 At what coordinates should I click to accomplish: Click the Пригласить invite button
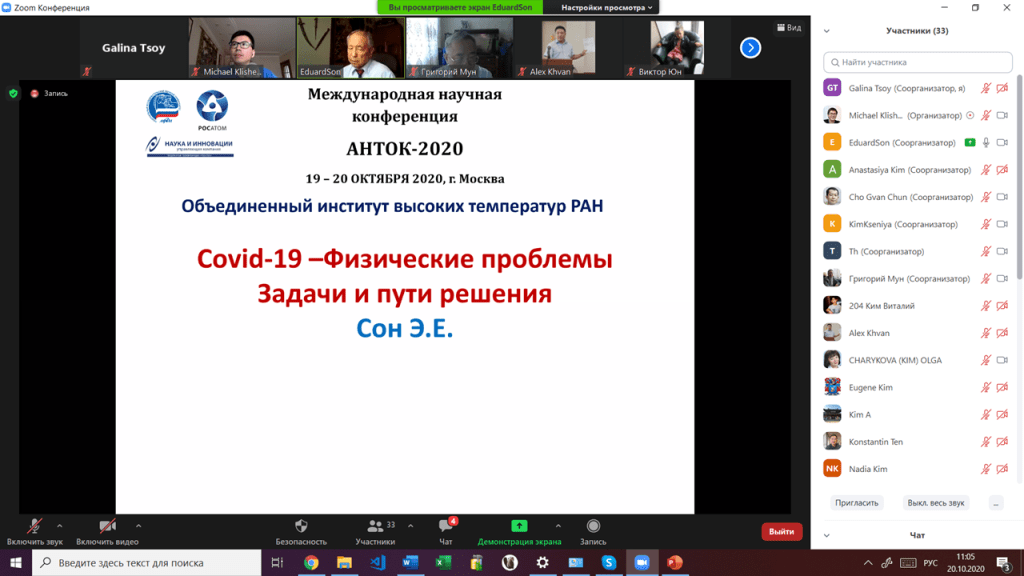pyautogui.click(x=856, y=502)
